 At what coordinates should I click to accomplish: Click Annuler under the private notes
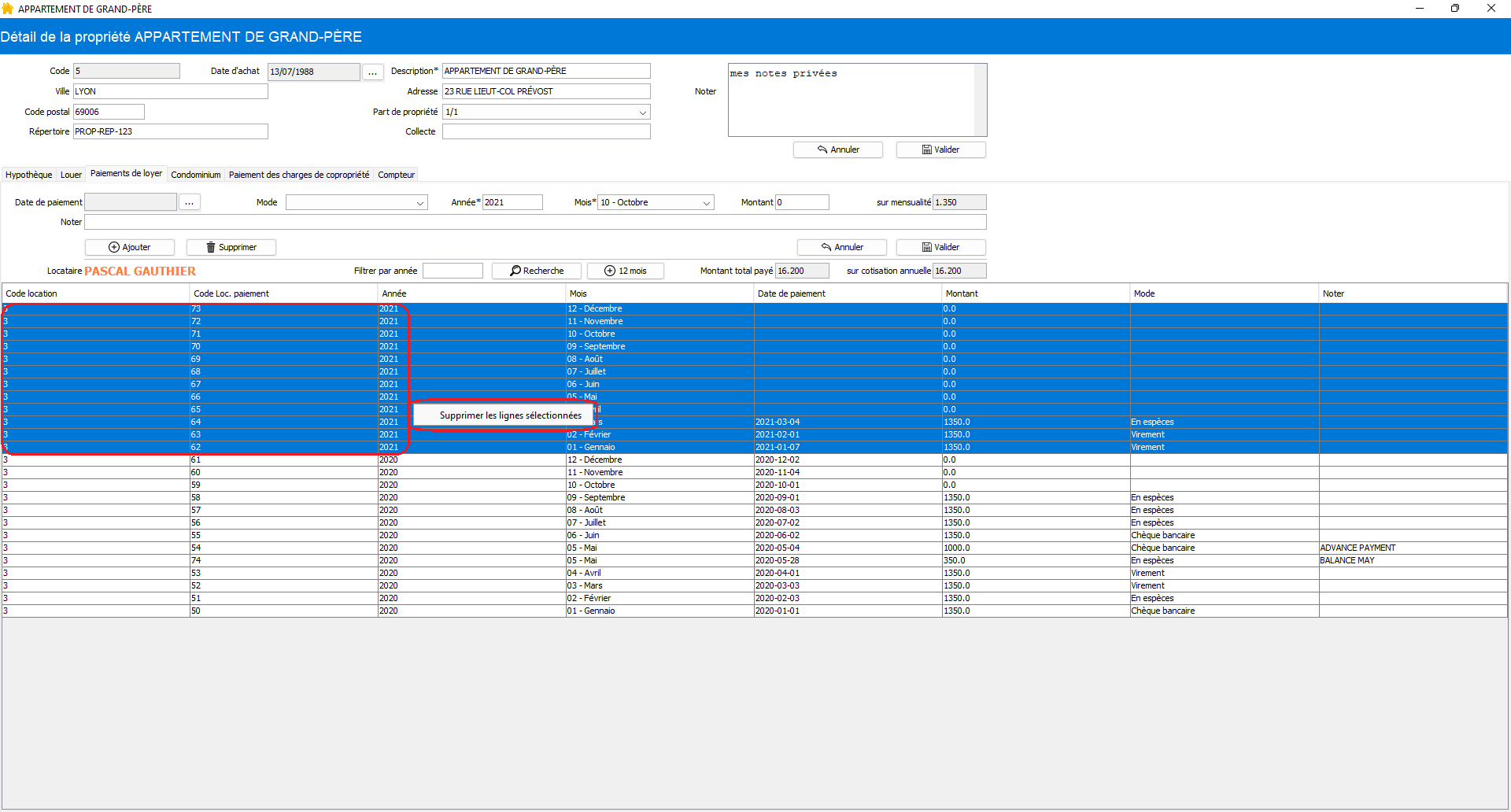coord(838,149)
